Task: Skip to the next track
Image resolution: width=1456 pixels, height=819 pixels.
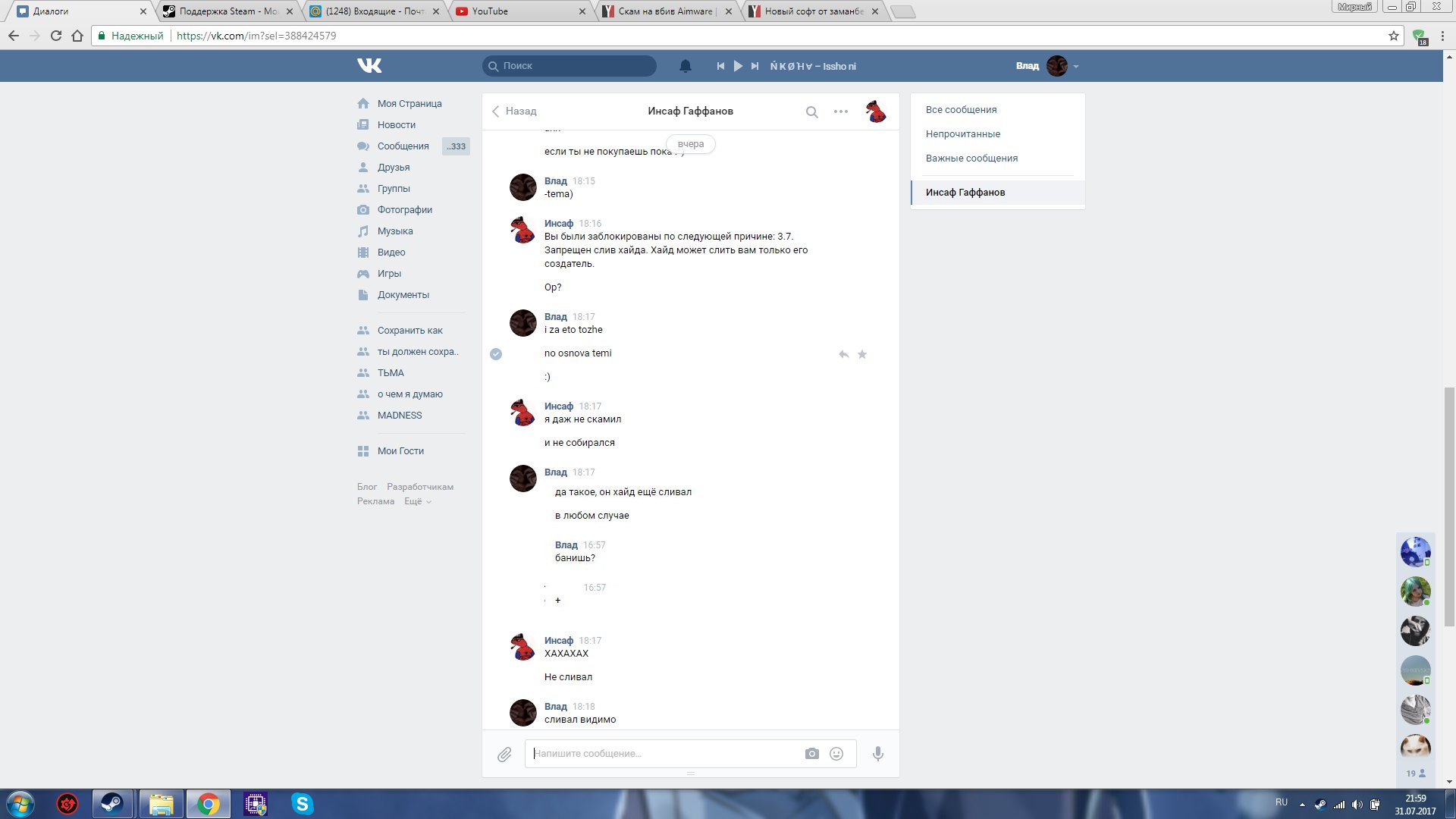Action: [x=755, y=66]
